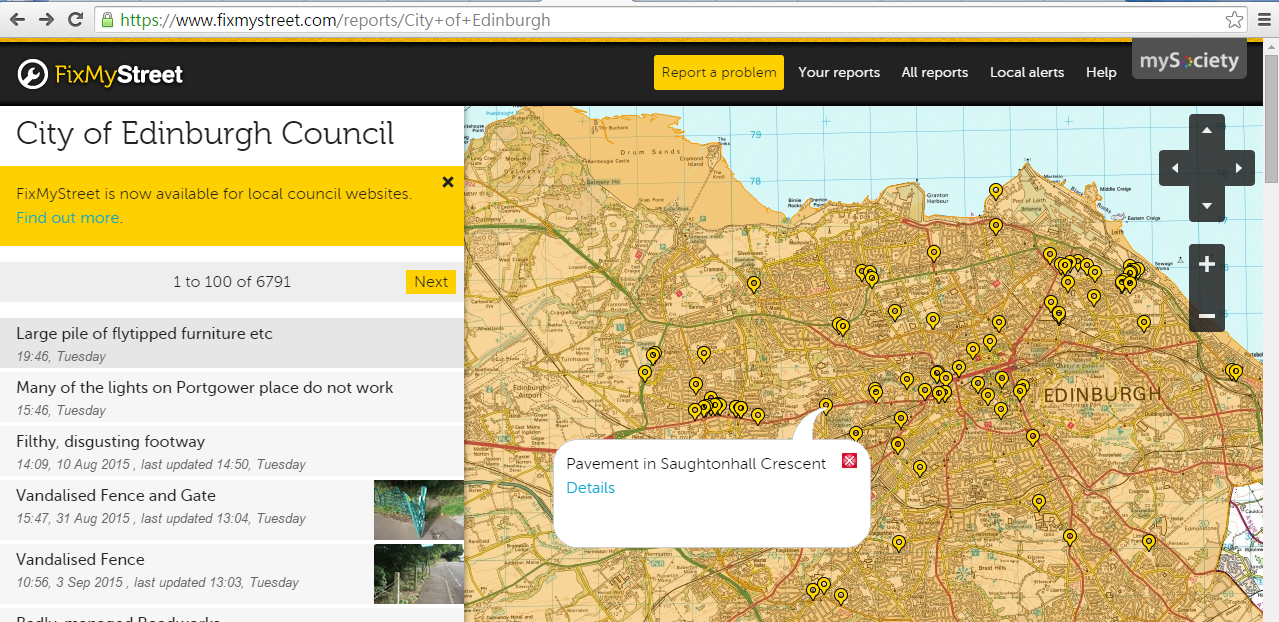The width and height of the screenshot is (1279, 622).
Task: Open Report a problem
Action: pos(718,72)
